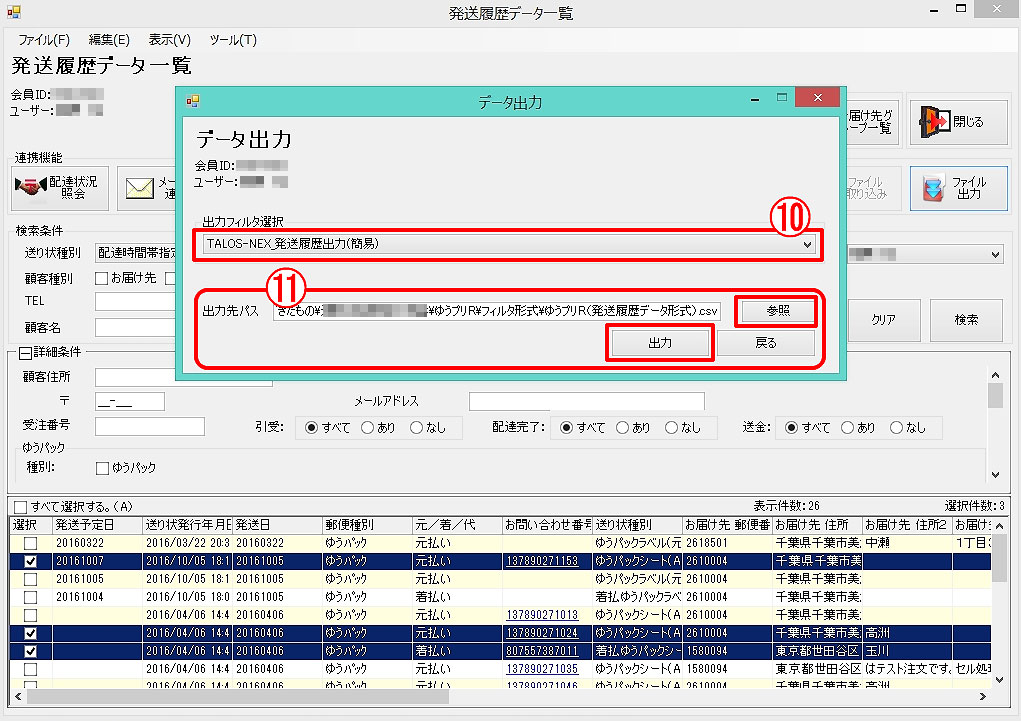1021x721 pixels.
Task: Open tracking number link 137890271153
Action: (542, 561)
